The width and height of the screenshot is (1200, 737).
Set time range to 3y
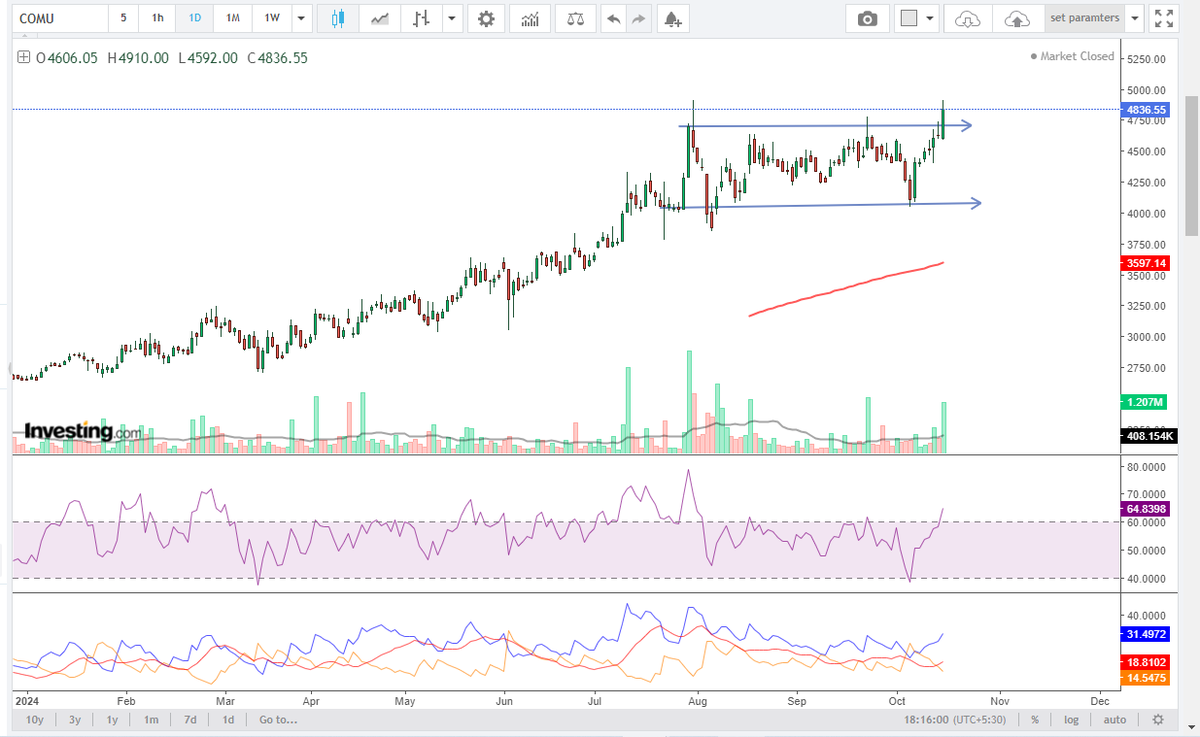tap(75, 720)
